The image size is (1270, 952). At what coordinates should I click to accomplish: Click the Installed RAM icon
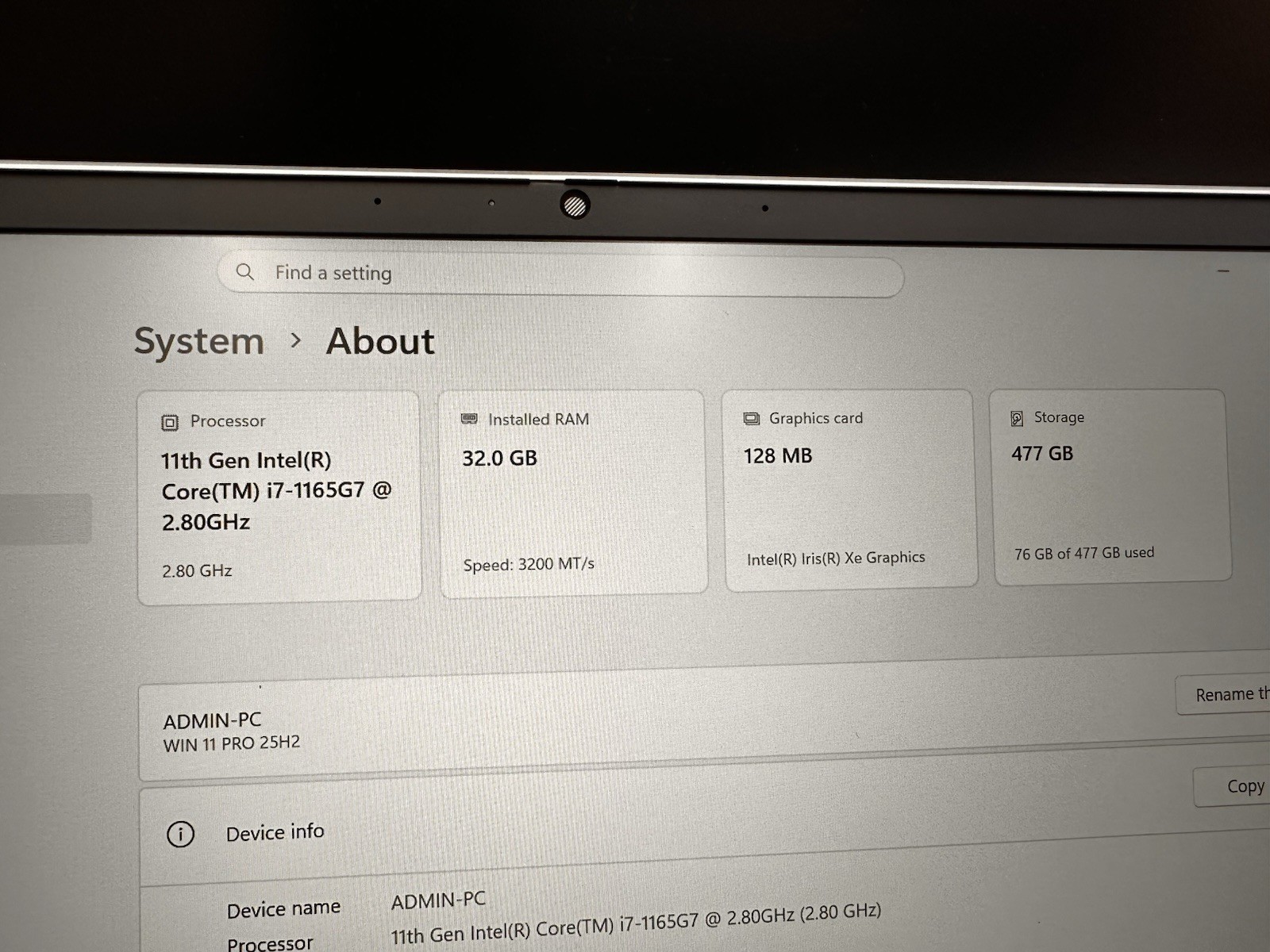[469, 419]
